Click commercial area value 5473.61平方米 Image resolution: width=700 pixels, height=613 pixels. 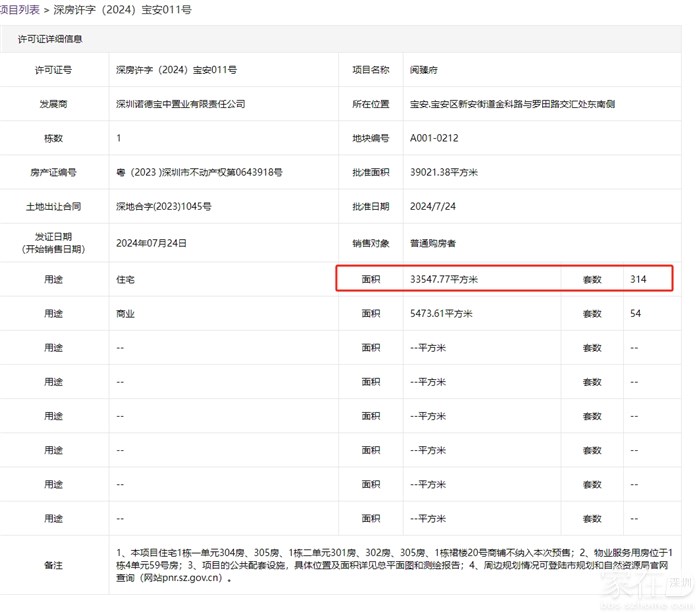442,314
